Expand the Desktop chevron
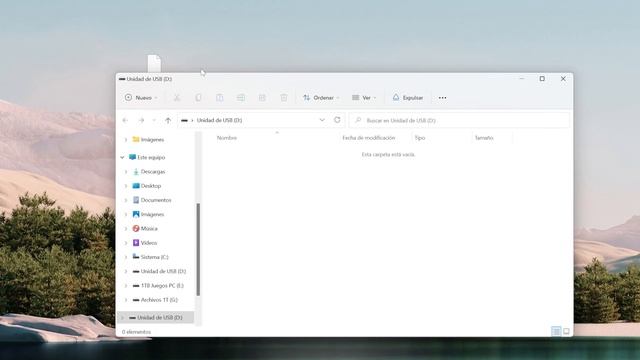The width and height of the screenshot is (640, 360). (126, 186)
